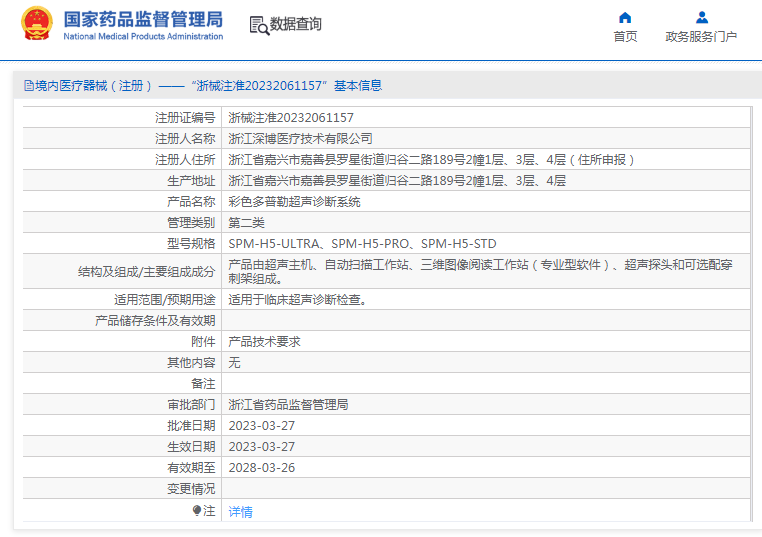Click the 型号规格 label
Image resolution: width=762 pixels, height=537 pixels.
[191, 243]
